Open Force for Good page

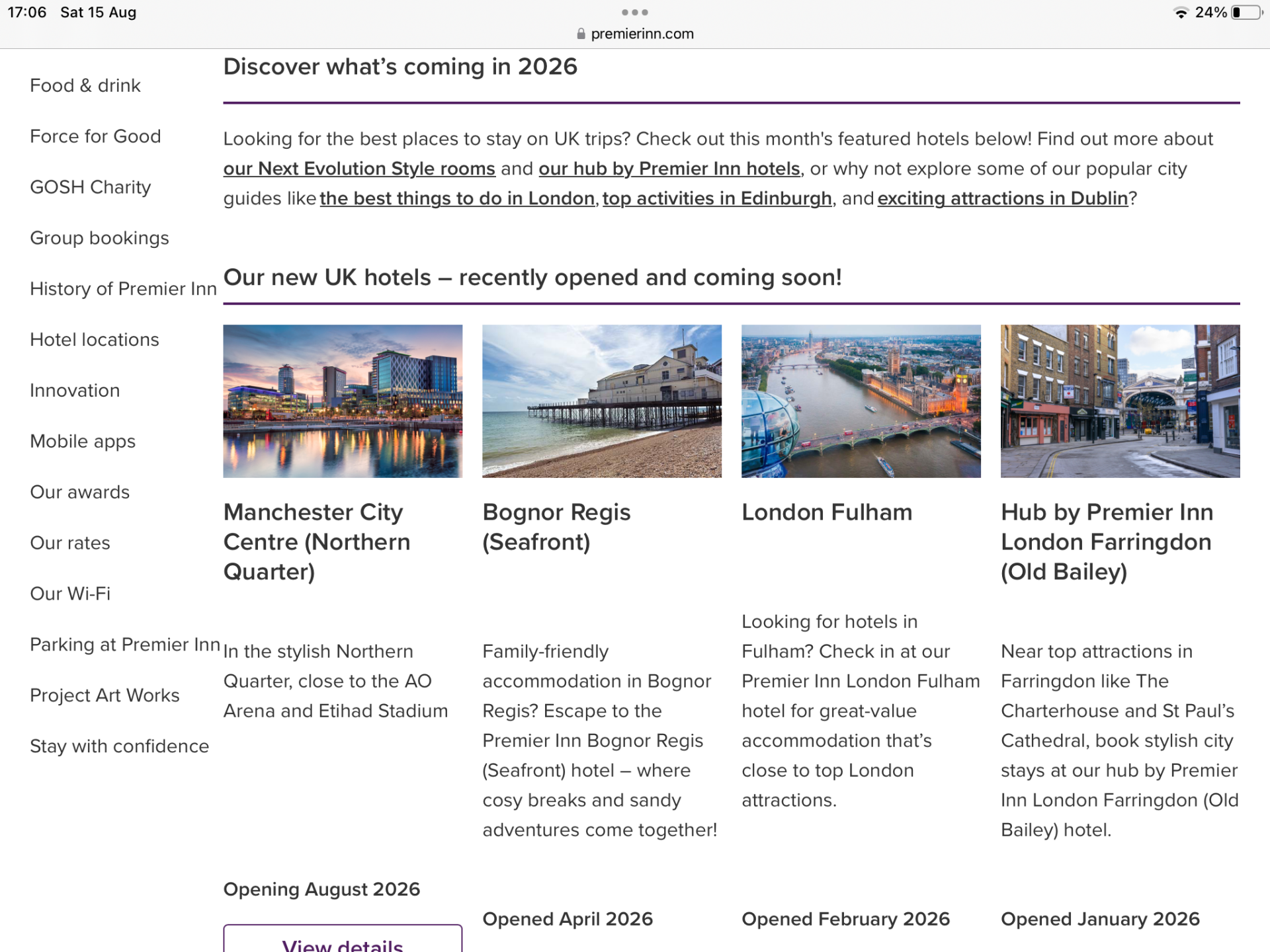[95, 137]
